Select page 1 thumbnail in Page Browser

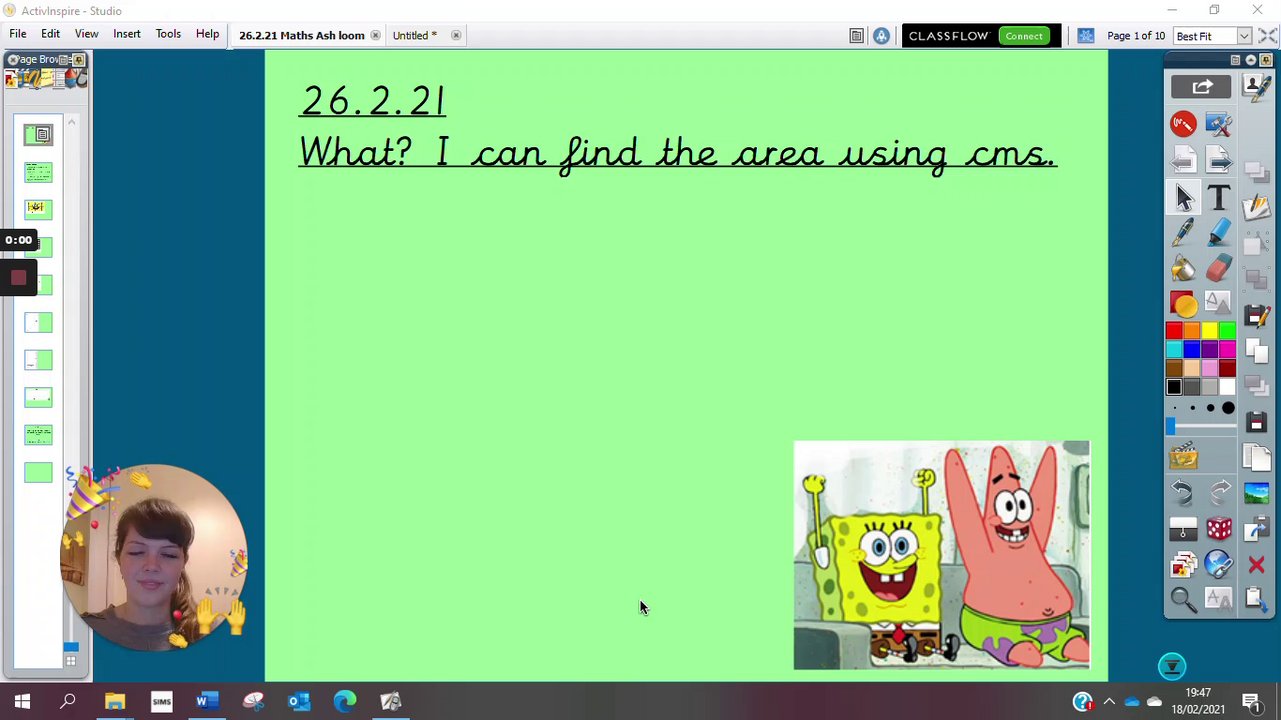(x=38, y=134)
